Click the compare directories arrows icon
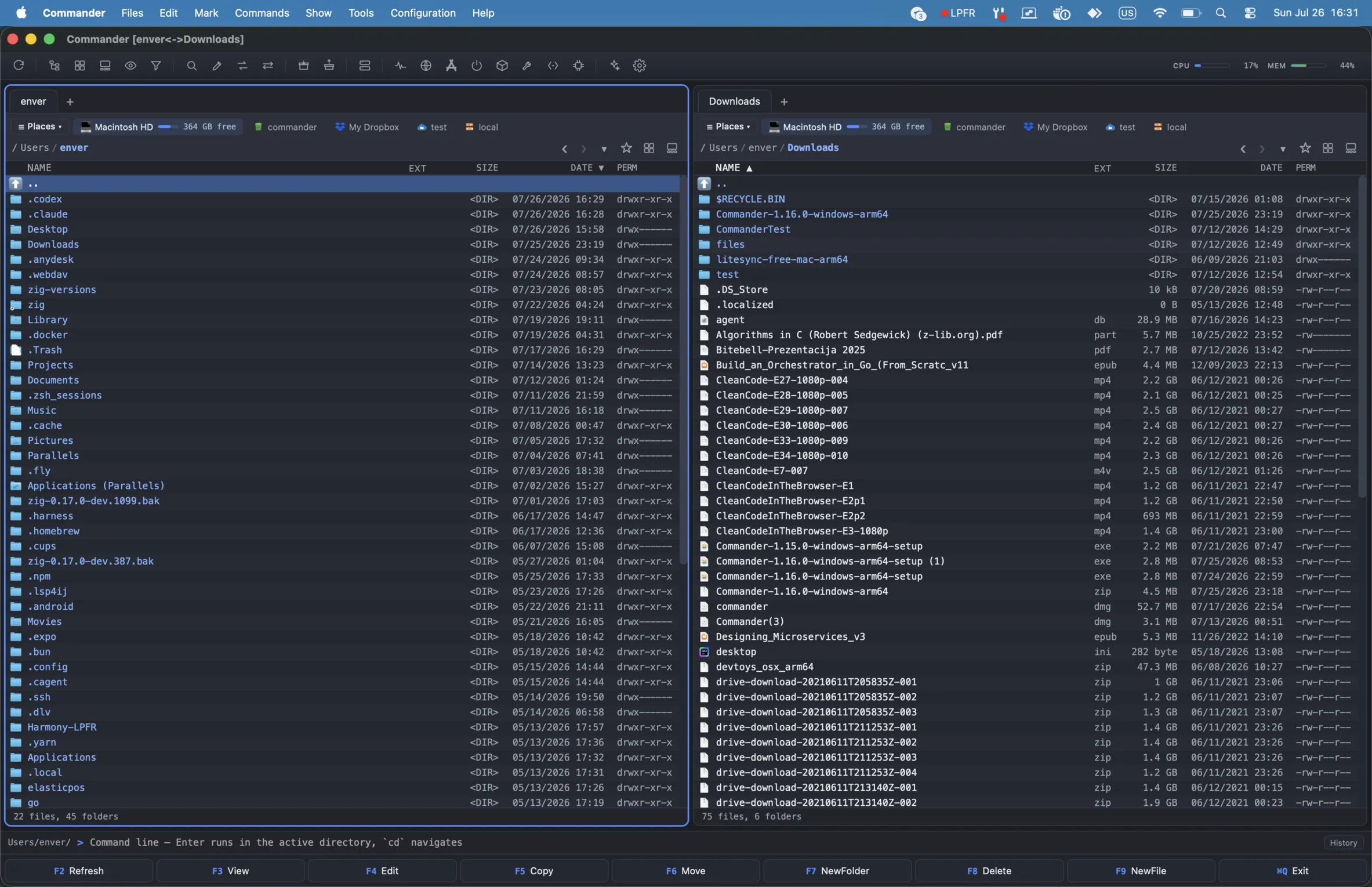This screenshot has width=1372, height=887. coord(242,66)
